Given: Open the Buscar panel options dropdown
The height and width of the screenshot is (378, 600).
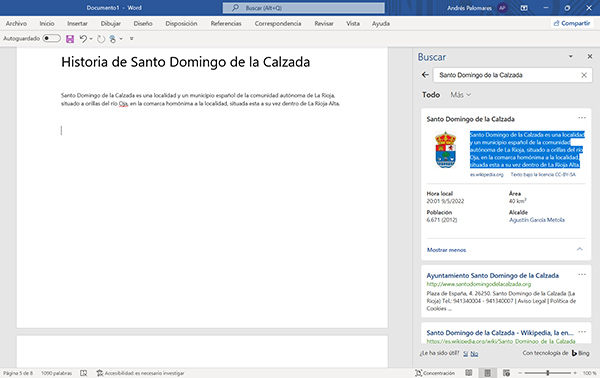Looking at the screenshot, I should [571, 56].
